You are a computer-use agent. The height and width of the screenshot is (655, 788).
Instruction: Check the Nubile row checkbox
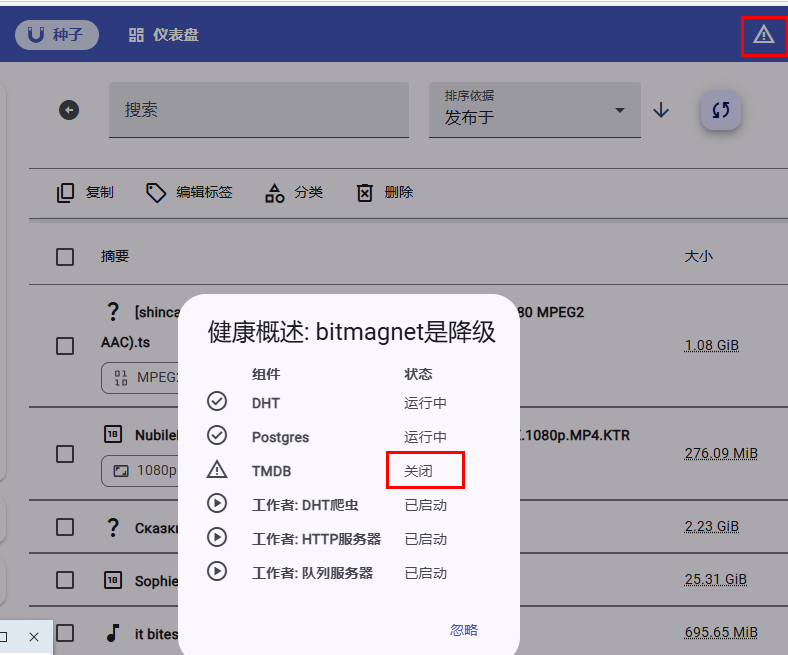65,454
